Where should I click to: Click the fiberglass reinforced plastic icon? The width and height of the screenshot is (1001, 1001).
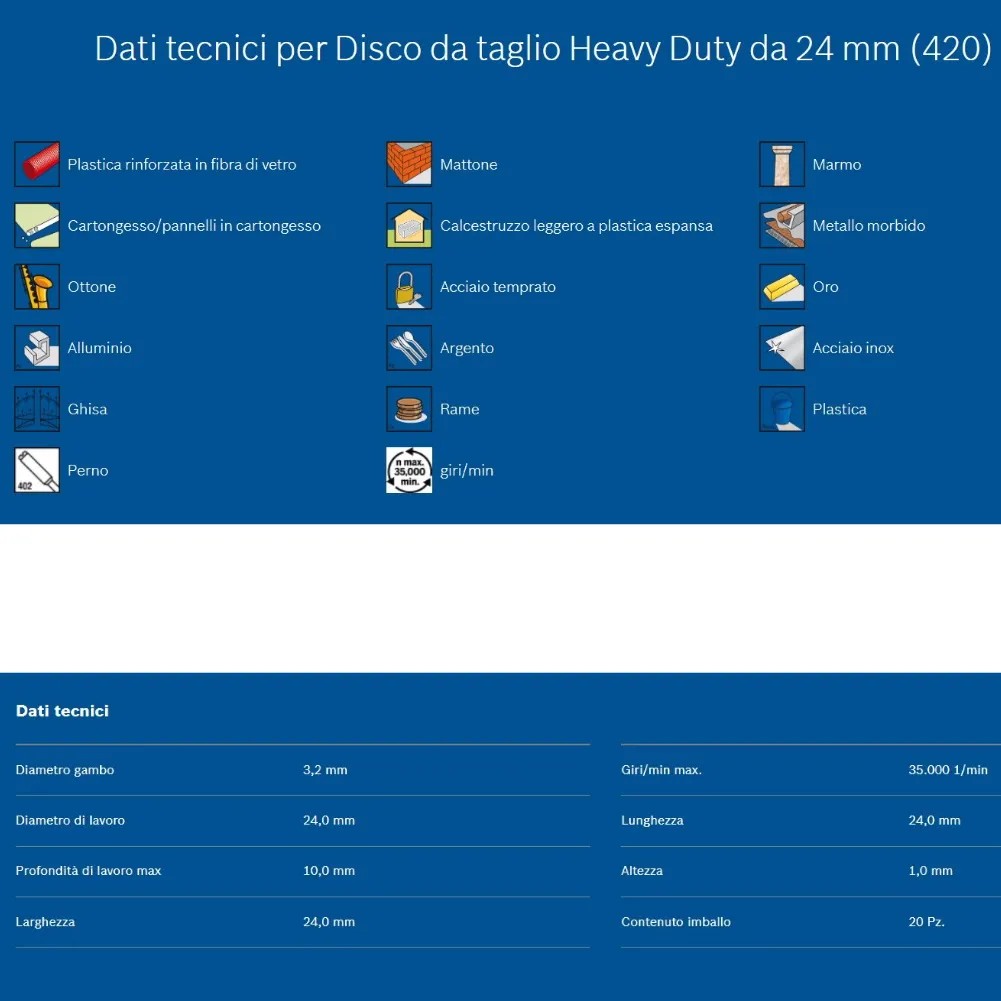pos(37,164)
